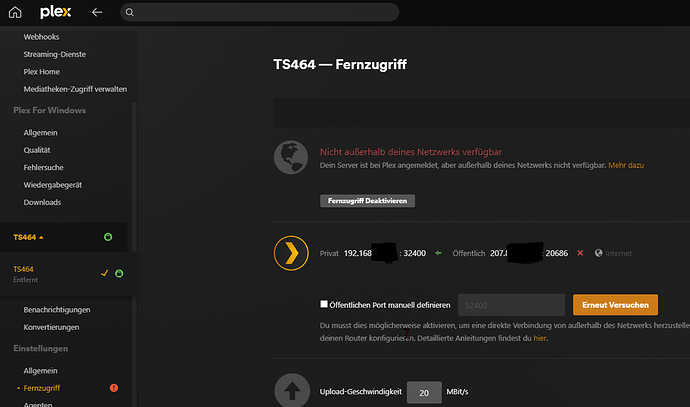Click Fernzugriff Deaktivieren button

pos(367,201)
